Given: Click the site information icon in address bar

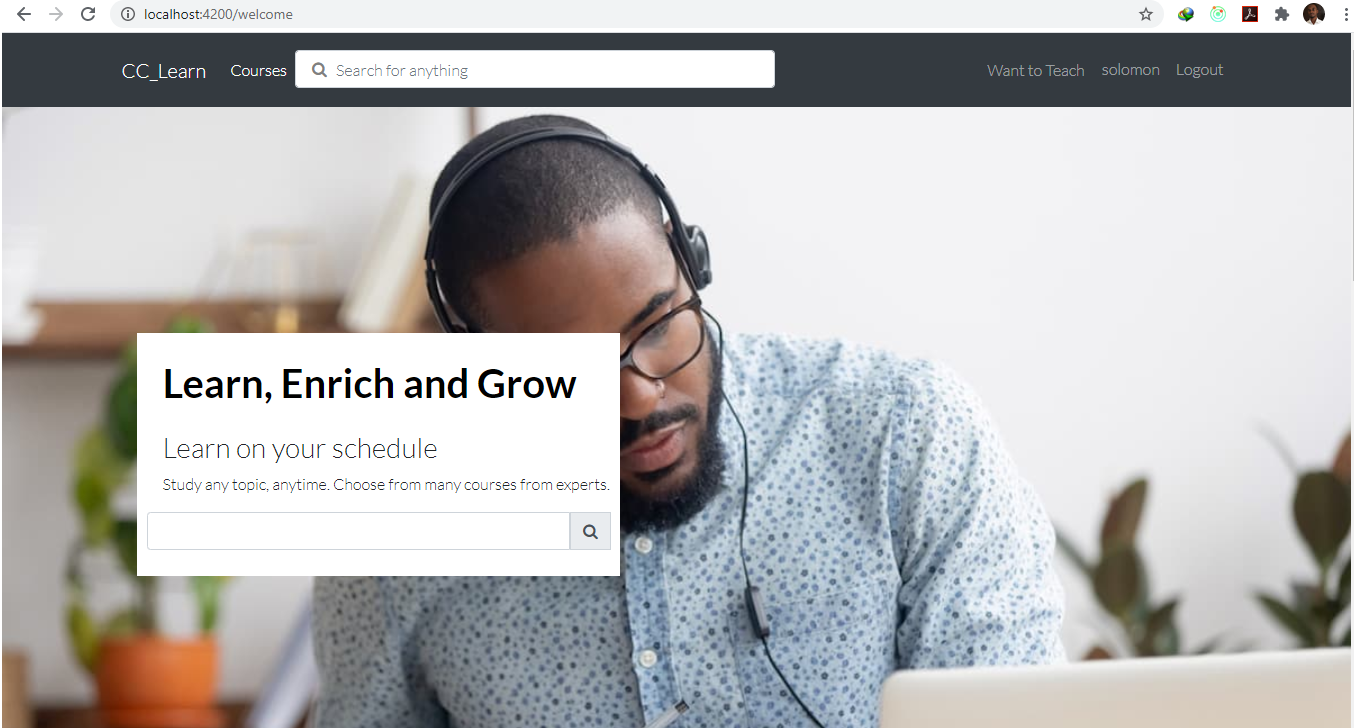Looking at the screenshot, I should coord(127,14).
